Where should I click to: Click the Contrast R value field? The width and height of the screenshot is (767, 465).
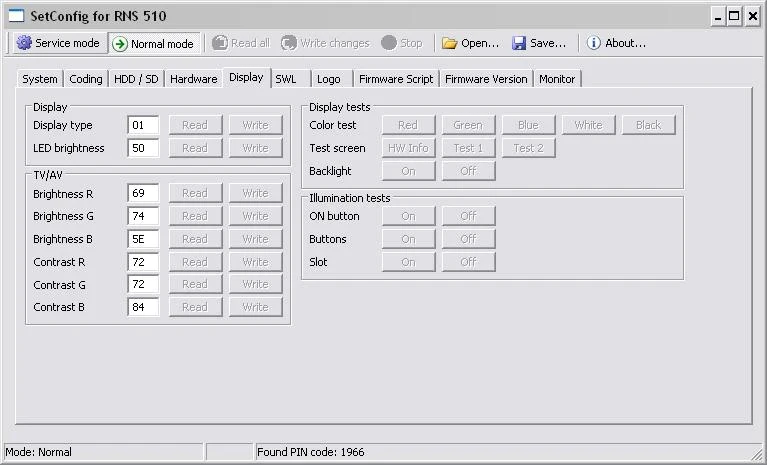tap(143, 262)
